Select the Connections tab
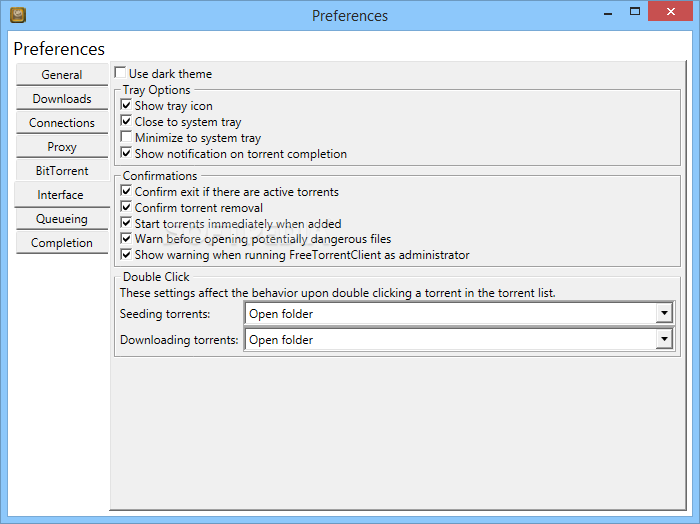Screen dimensions: 700x524 click(x=62, y=123)
